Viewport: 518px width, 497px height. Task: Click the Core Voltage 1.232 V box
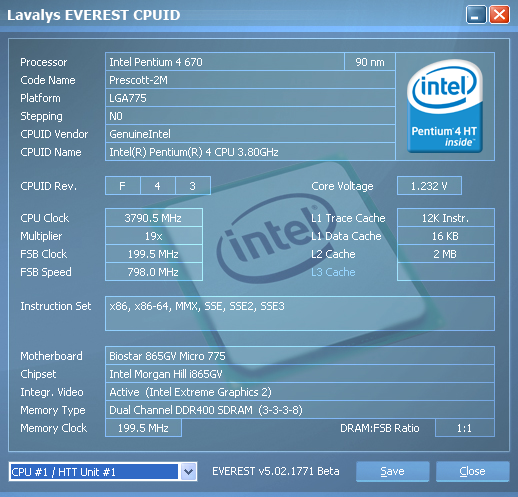(x=429, y=186)
